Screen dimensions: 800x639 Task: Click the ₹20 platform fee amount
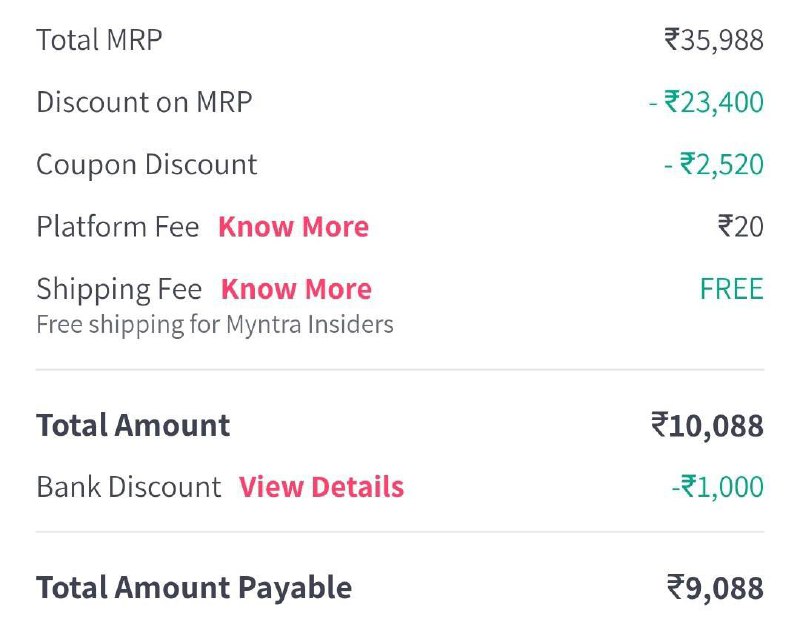(x=741, y=227)
